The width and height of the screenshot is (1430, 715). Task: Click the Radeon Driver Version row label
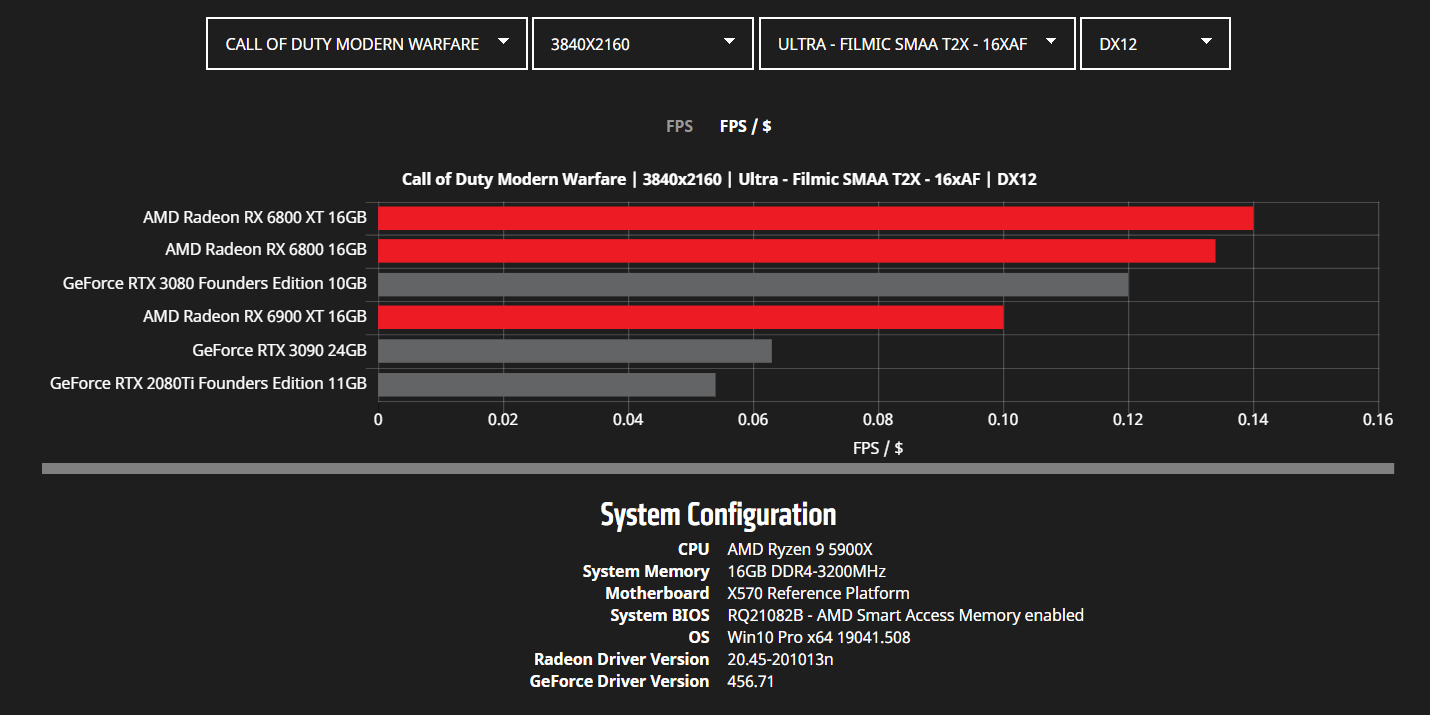pyautogui.click(x=622, y=659)
